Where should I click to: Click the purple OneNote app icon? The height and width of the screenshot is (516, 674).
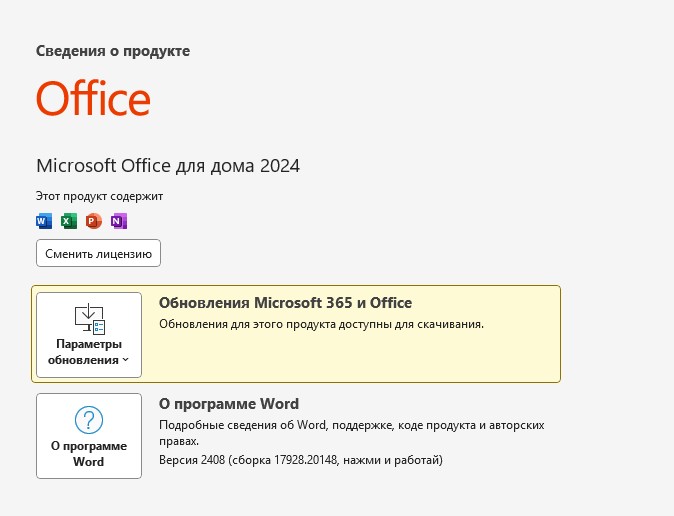coord(119,221)
